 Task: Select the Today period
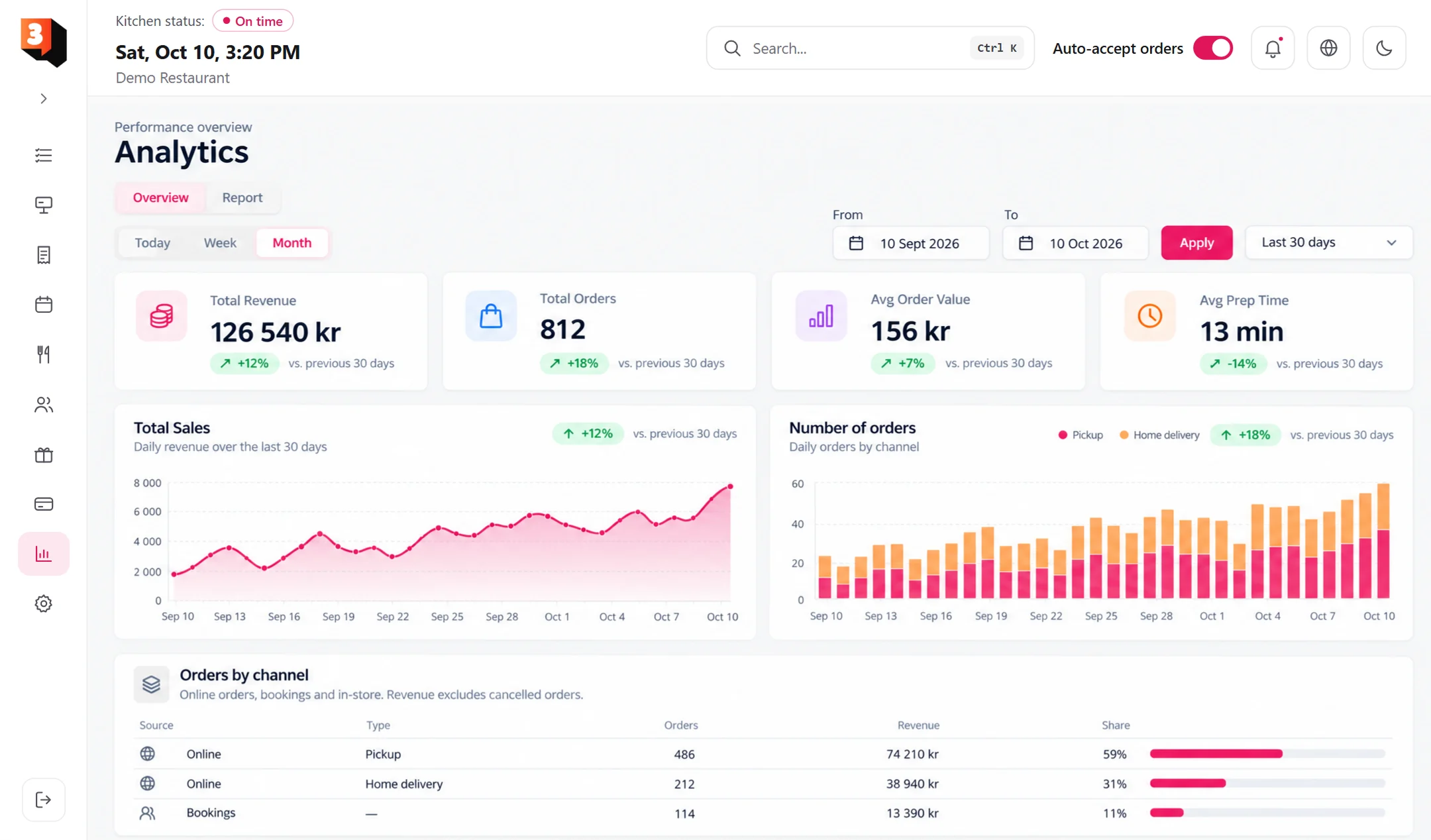pyautogui.click(x=152, y=242)
